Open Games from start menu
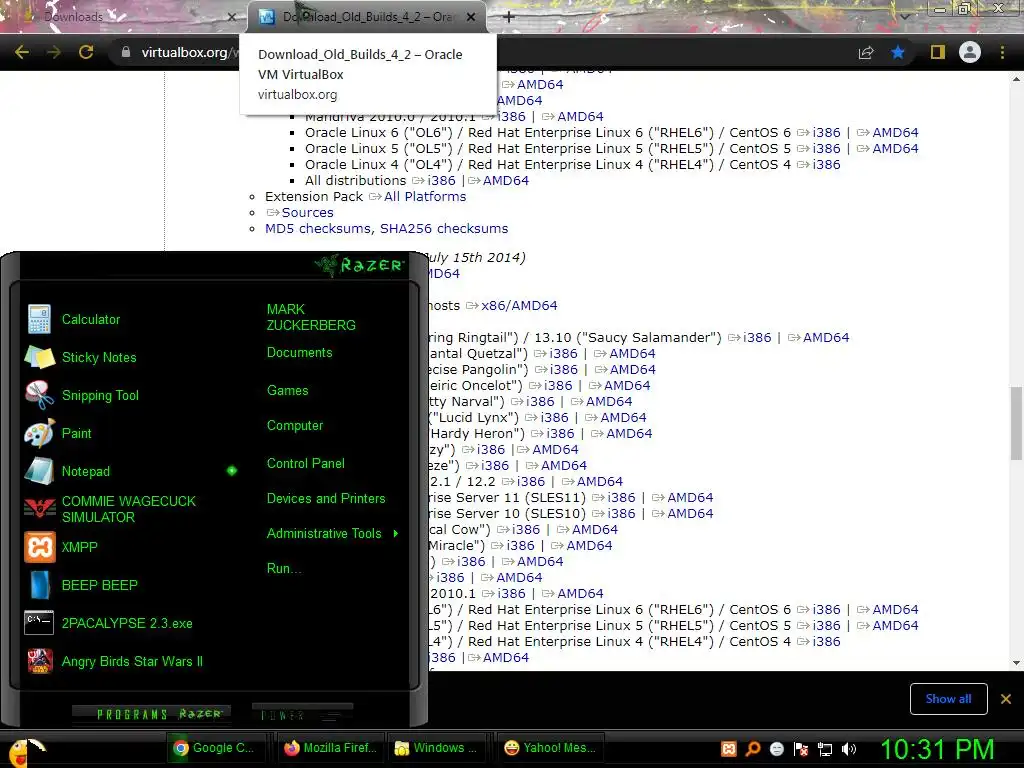This screenshot has height=768, width=1024. coord(287,391)
